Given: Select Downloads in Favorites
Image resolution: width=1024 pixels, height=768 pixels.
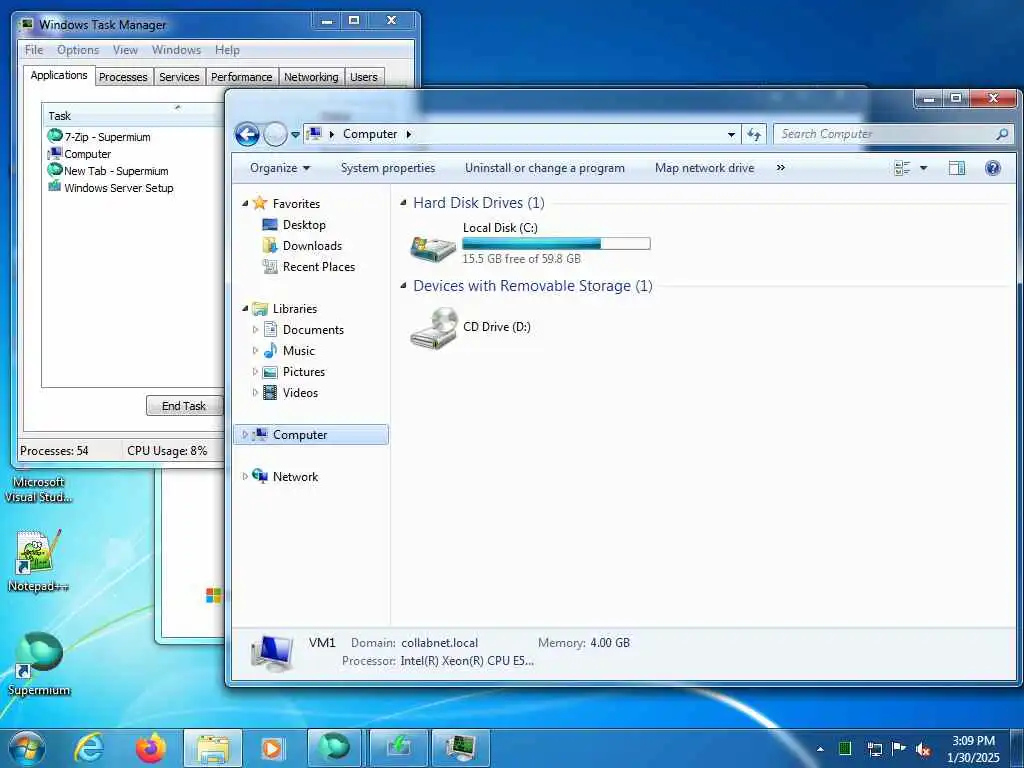Looking at the screenshot, I should coord(312,246).
